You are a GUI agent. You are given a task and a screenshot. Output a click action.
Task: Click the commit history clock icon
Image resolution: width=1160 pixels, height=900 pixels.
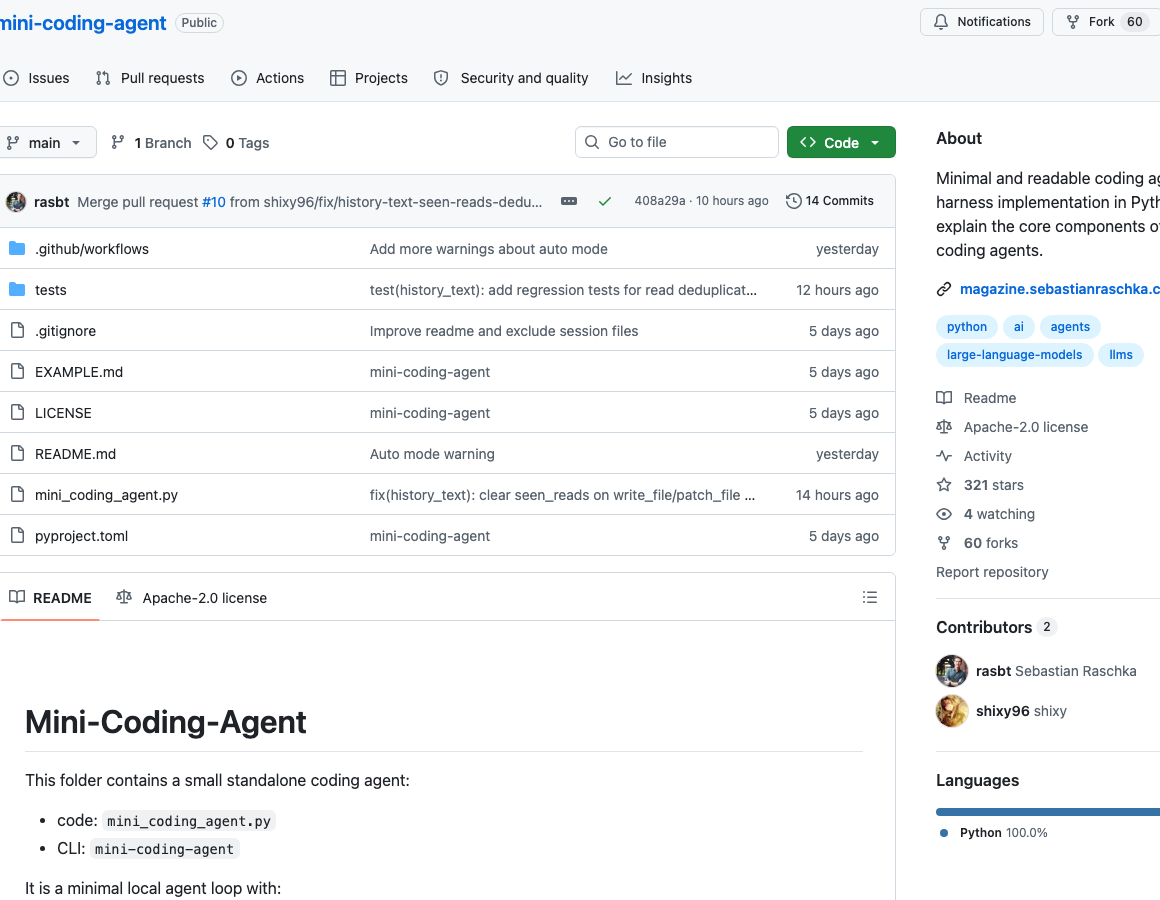(x=795, y=200)
